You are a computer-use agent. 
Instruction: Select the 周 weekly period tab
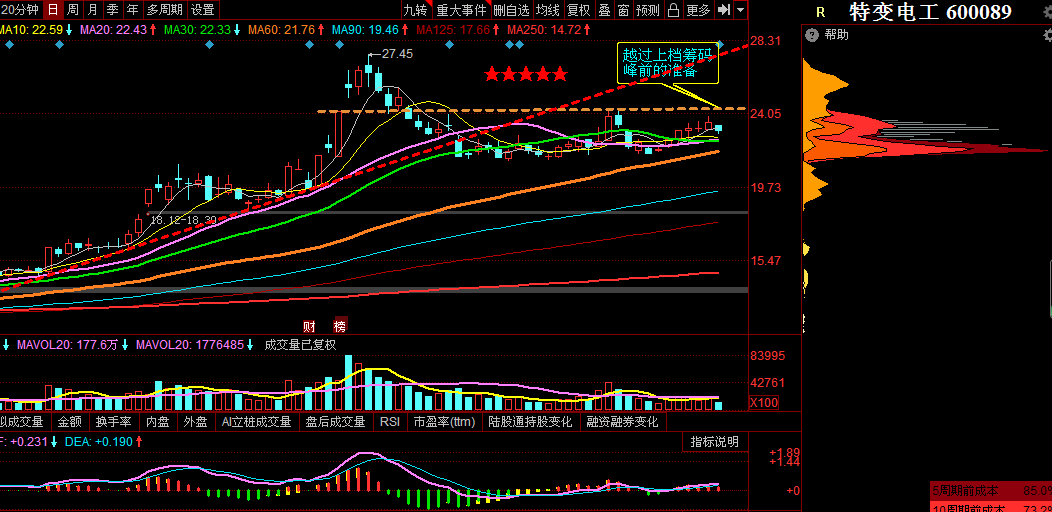[x=72, y=9]
